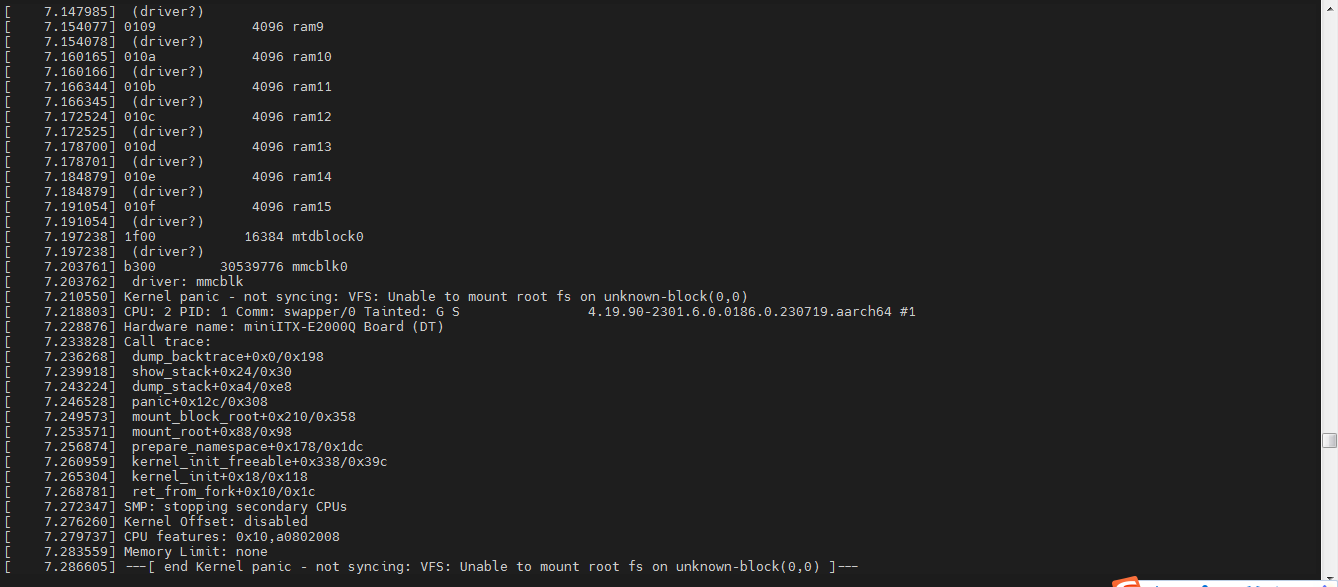Screen dimensions: 1338x587
Task: Click the 'CPU features: 0x10,a0802008' line
Action: (x=231, y=537)
